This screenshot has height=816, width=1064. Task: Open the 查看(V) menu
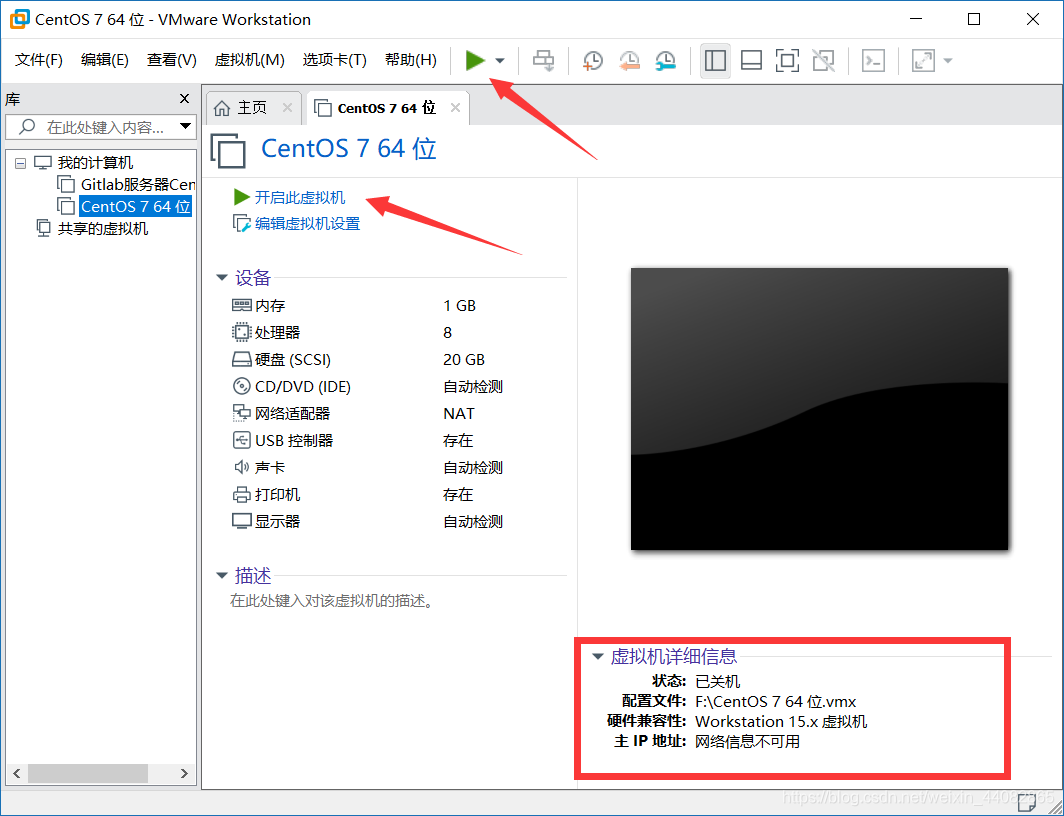point(172,60)
